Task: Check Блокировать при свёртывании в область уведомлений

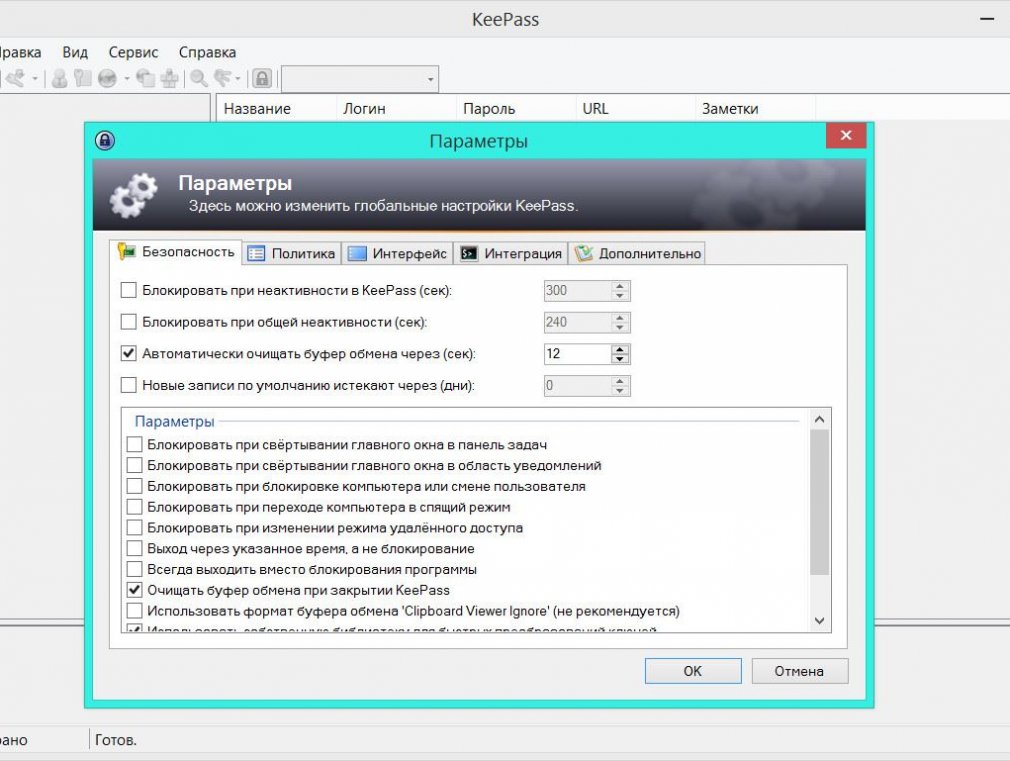Action: click(134, 465)
